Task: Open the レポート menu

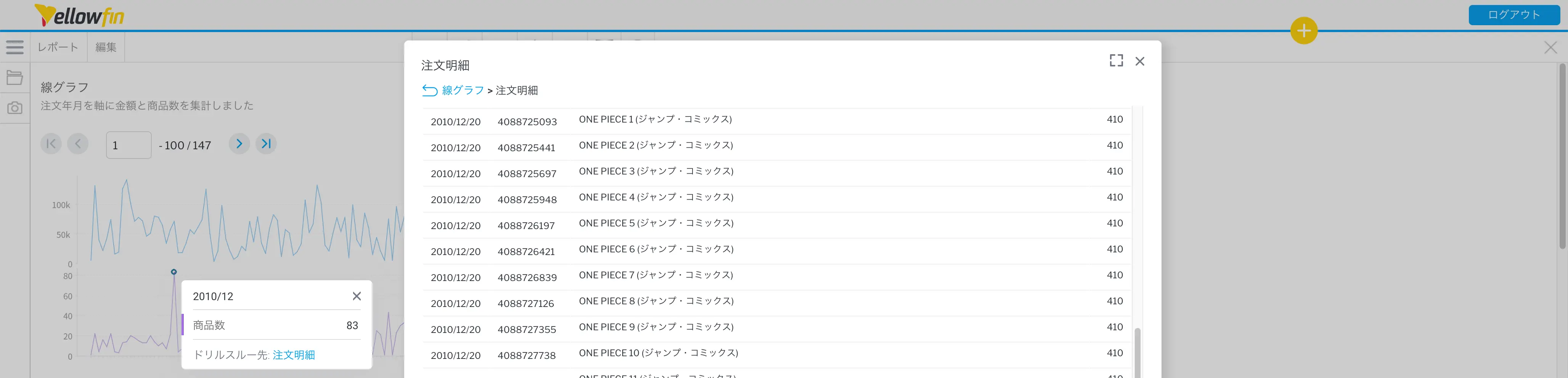Action: [58, 47]
